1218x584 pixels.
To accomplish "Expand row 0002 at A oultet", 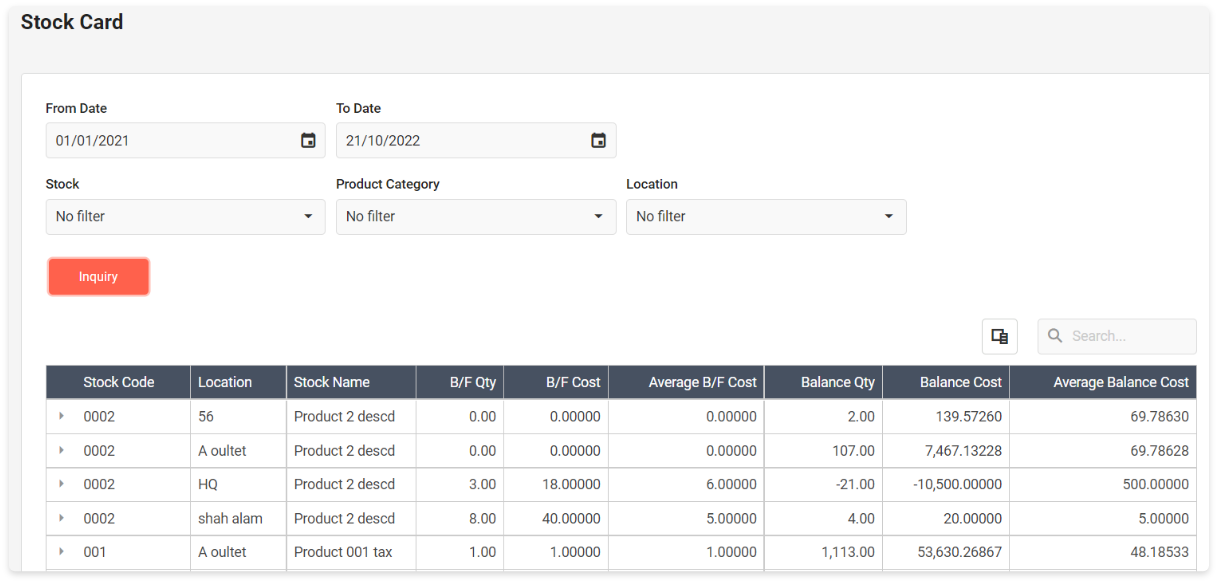I will (x=61, y=450).
